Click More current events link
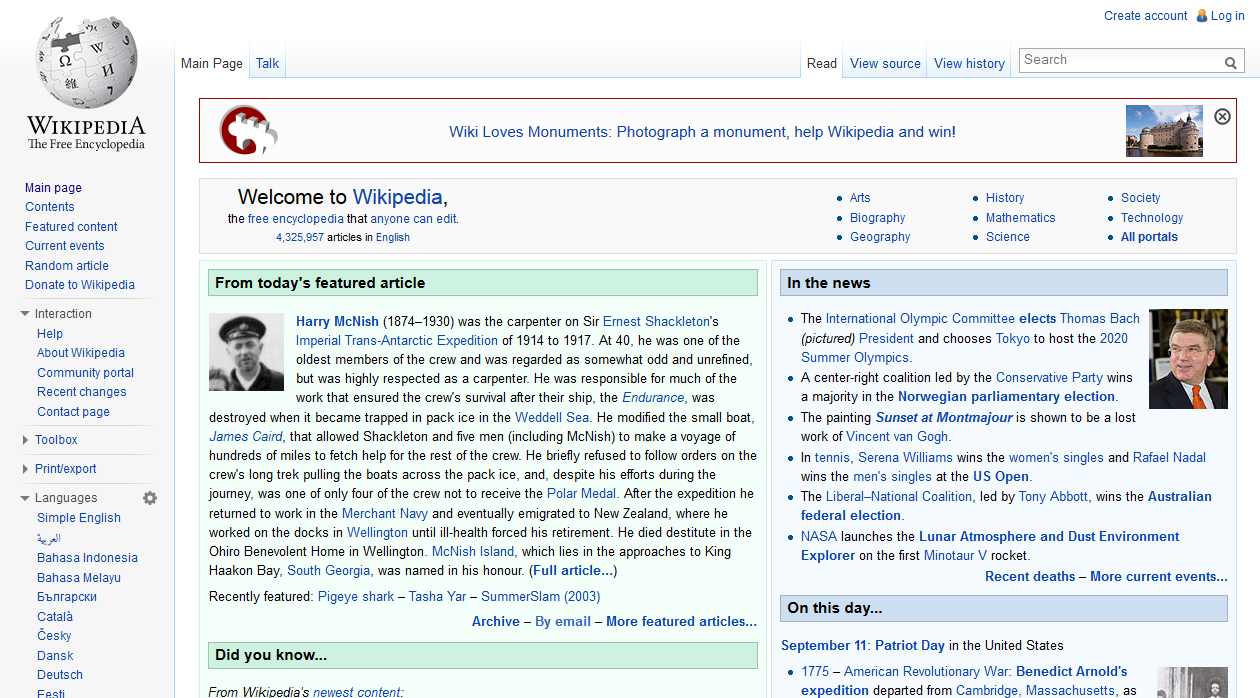1260x698 pixels. tap(1159, 577)
